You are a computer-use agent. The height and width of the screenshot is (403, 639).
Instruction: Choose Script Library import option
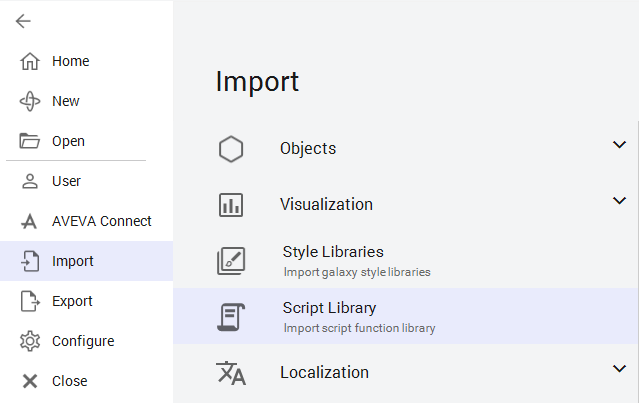coord(405,316)
